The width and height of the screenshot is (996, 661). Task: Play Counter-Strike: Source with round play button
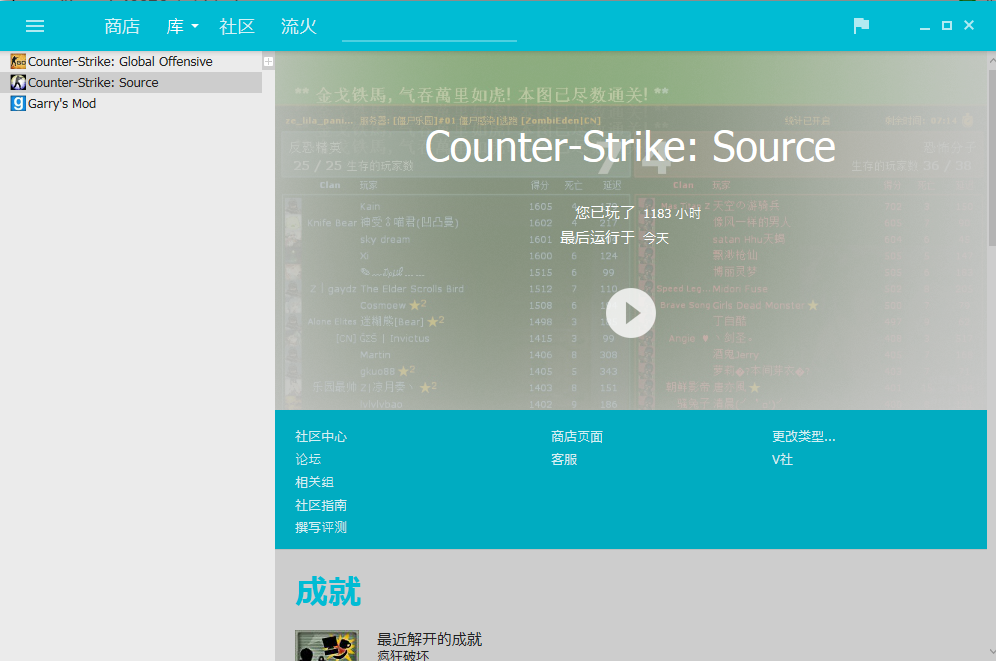coord(631,313)
